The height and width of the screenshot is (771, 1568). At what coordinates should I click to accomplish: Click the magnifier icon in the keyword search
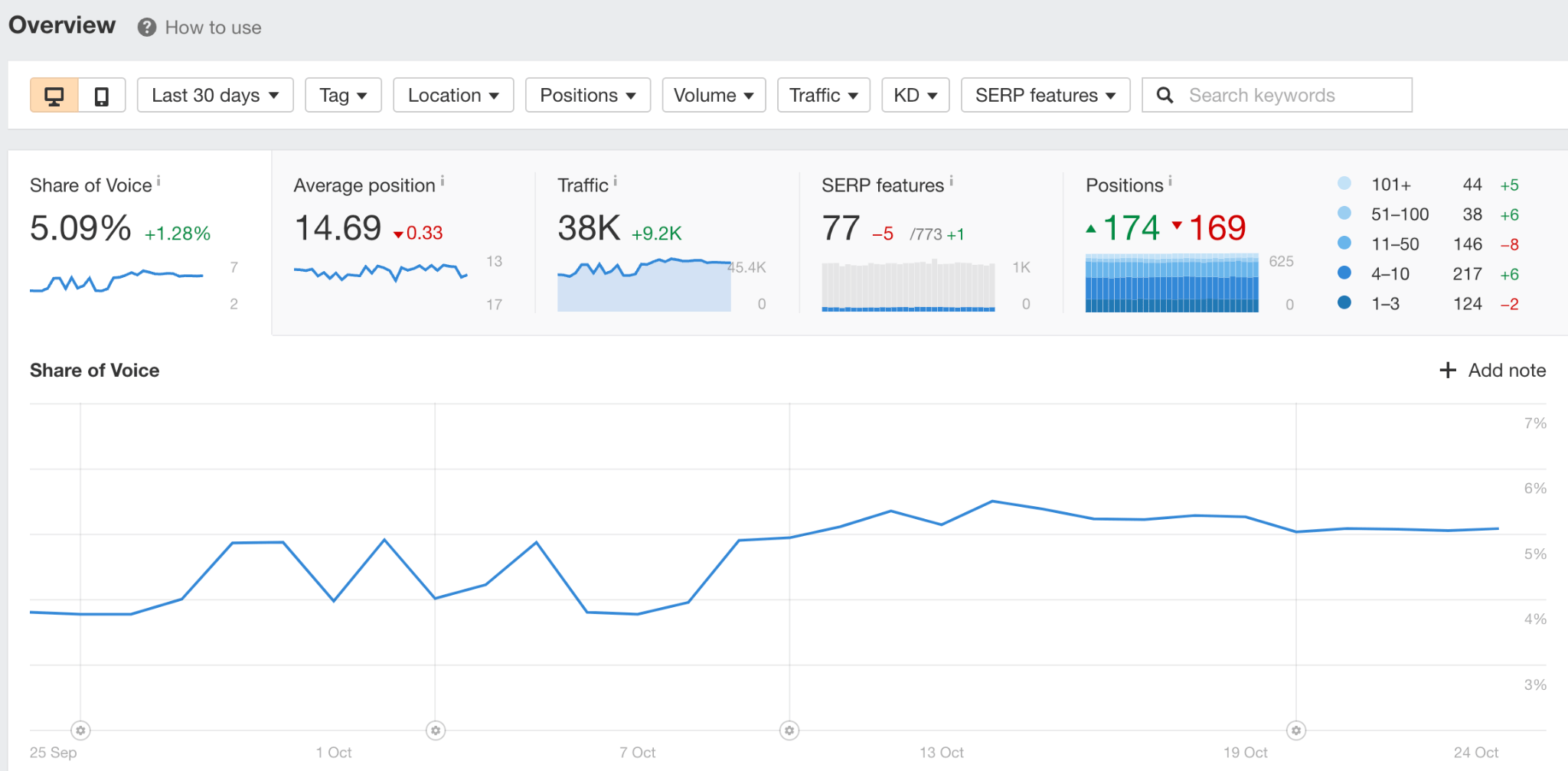click(1165, 95)
